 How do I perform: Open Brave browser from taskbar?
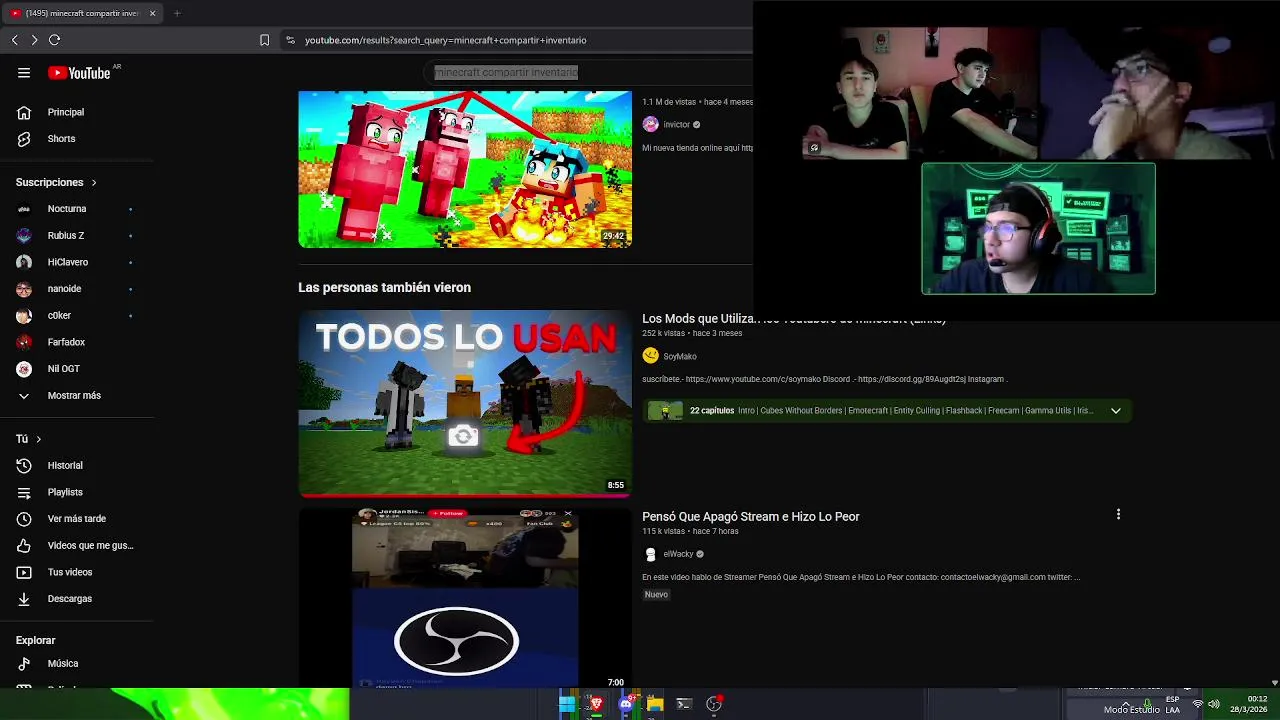596,704
